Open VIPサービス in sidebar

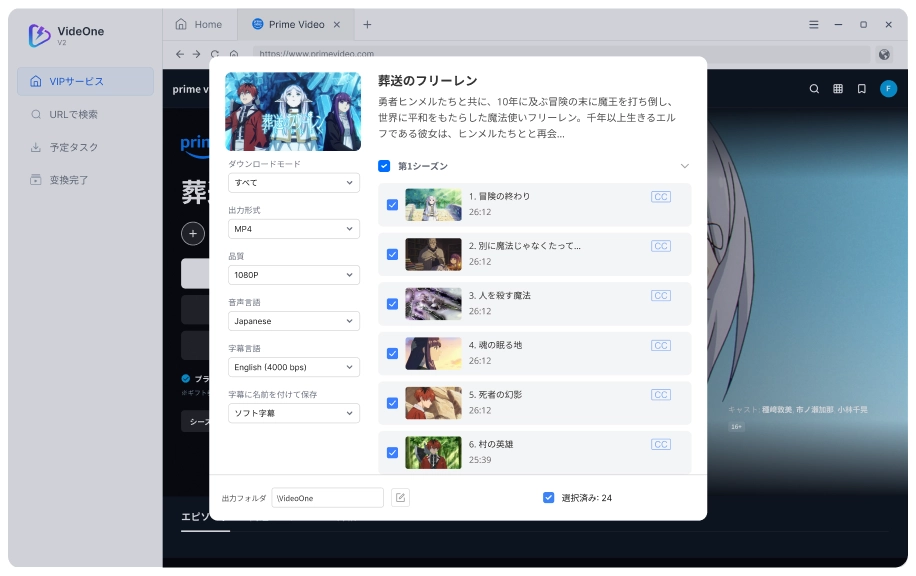(85, 81)
